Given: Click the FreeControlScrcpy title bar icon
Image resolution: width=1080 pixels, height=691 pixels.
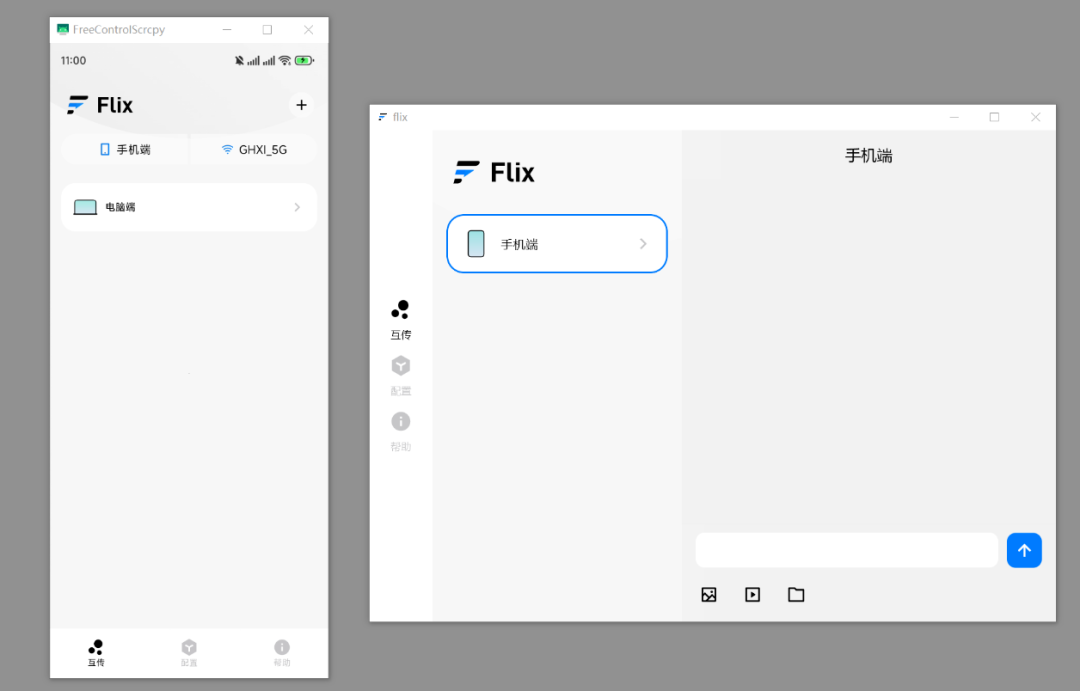Looking at the screenshot, I should click(x=63, y=30).
